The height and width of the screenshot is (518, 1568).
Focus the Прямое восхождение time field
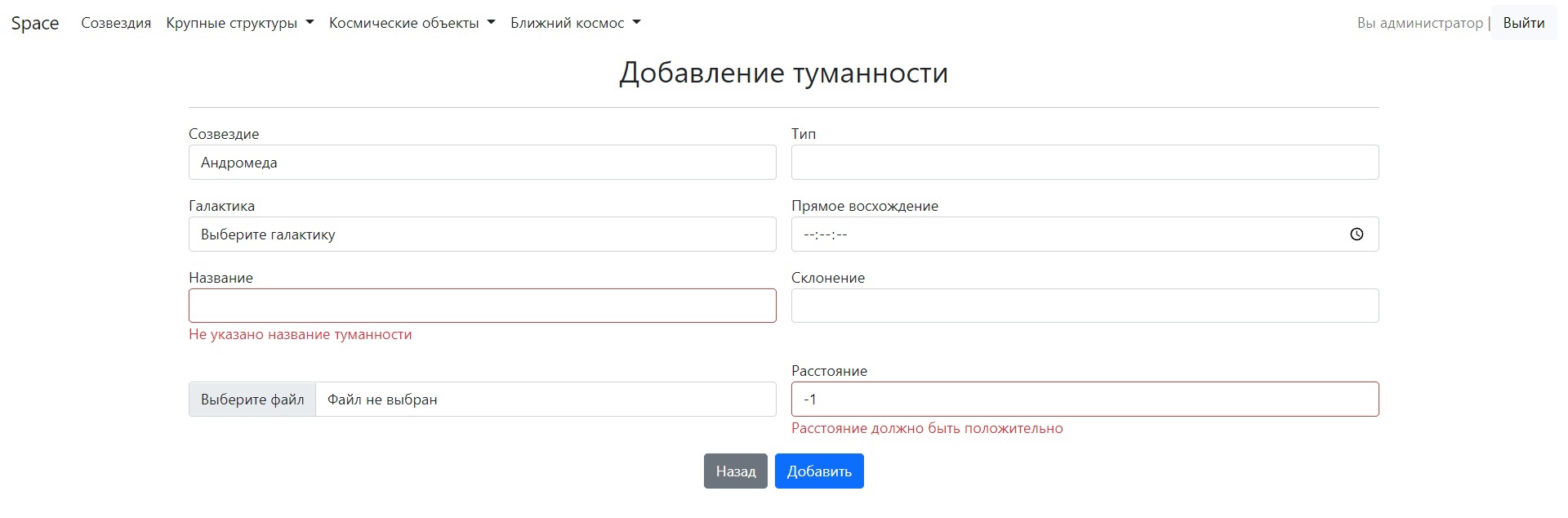point(1085,234)
